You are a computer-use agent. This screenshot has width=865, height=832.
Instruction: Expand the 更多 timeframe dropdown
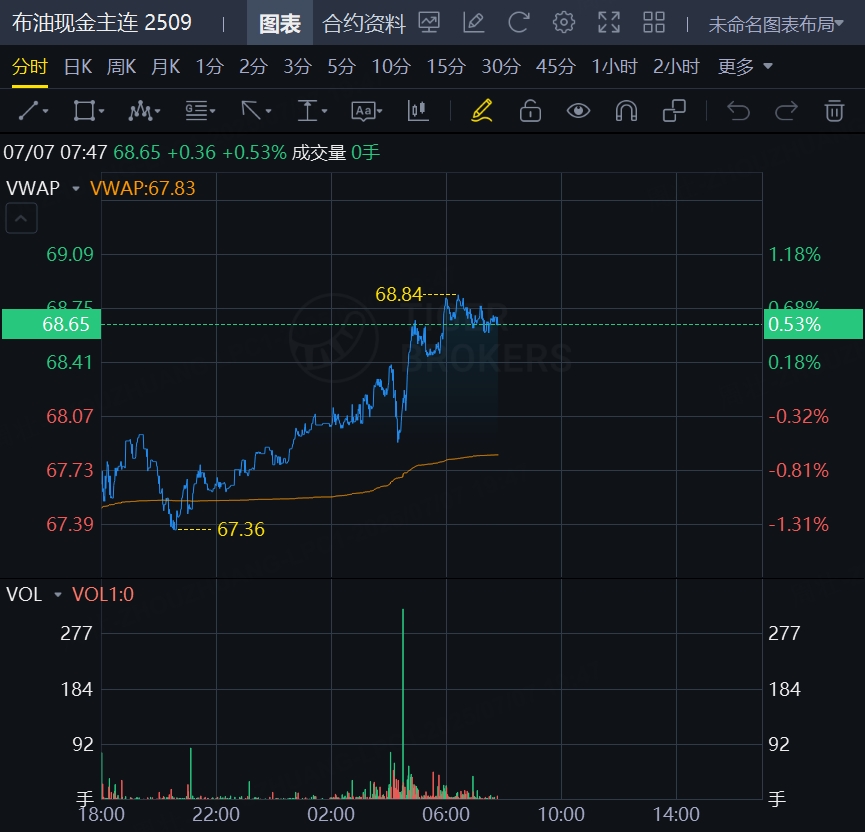[x=745, y=67]
